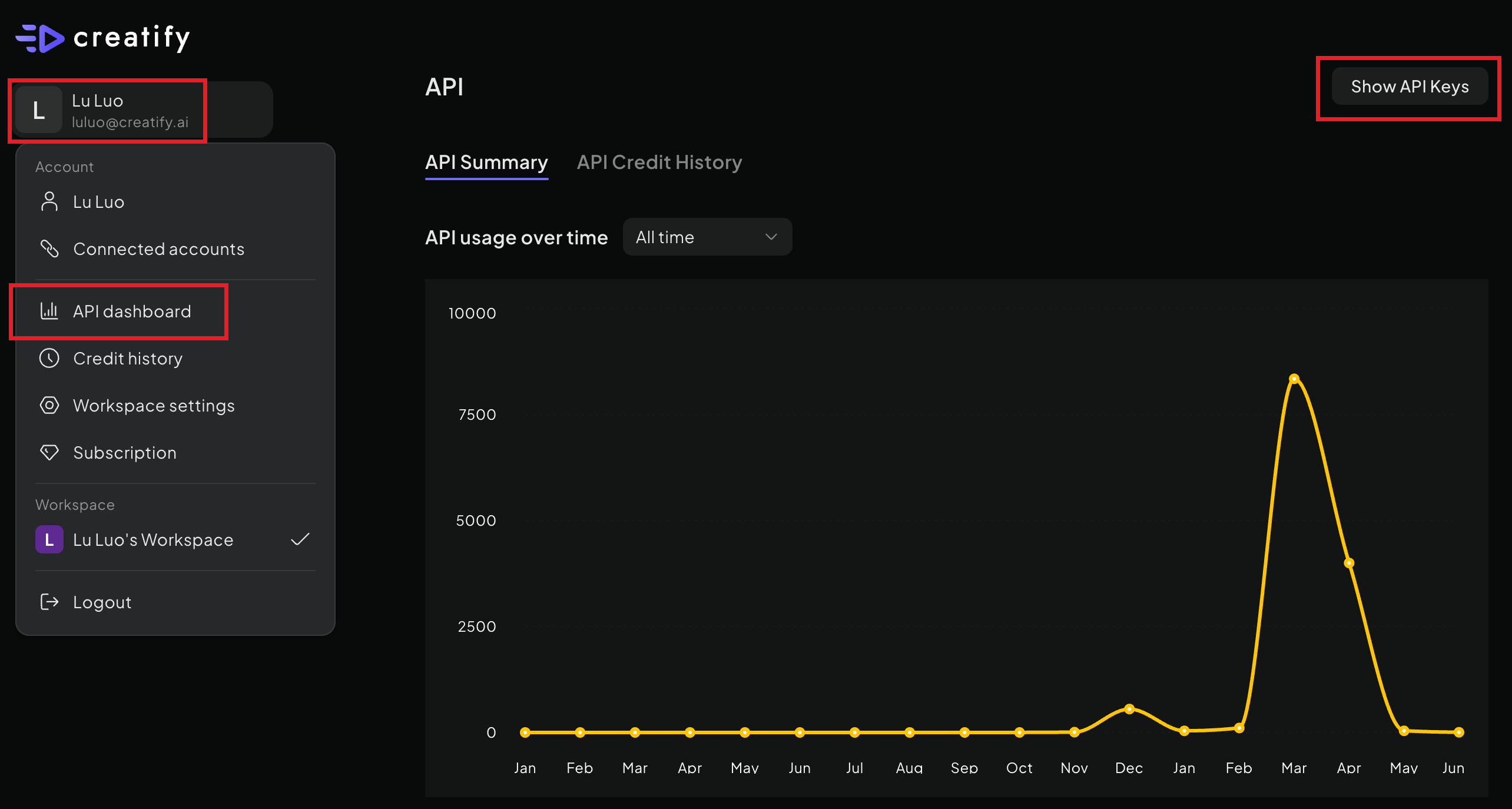
Task: Select the Connected accounts link icon
Action: (x=49, y=248)
